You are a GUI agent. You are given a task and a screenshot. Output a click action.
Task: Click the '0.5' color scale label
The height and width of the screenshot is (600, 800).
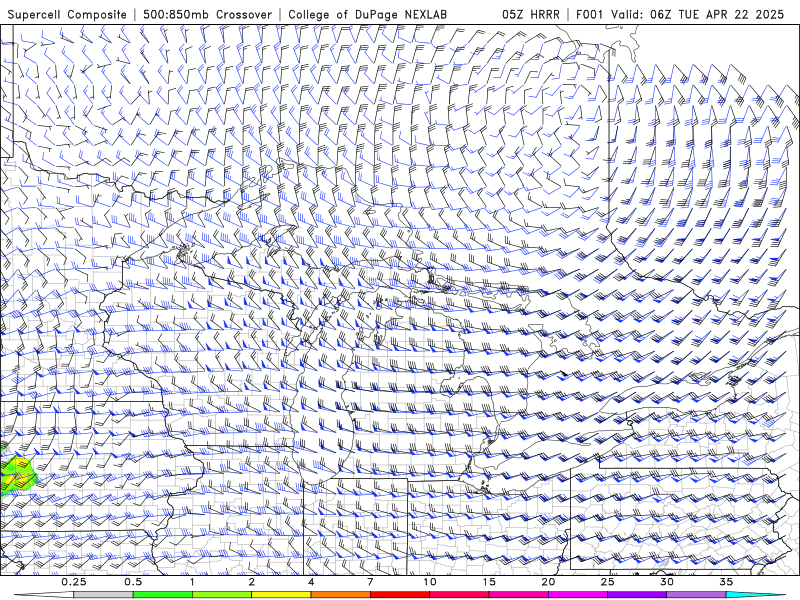point(133,582)
